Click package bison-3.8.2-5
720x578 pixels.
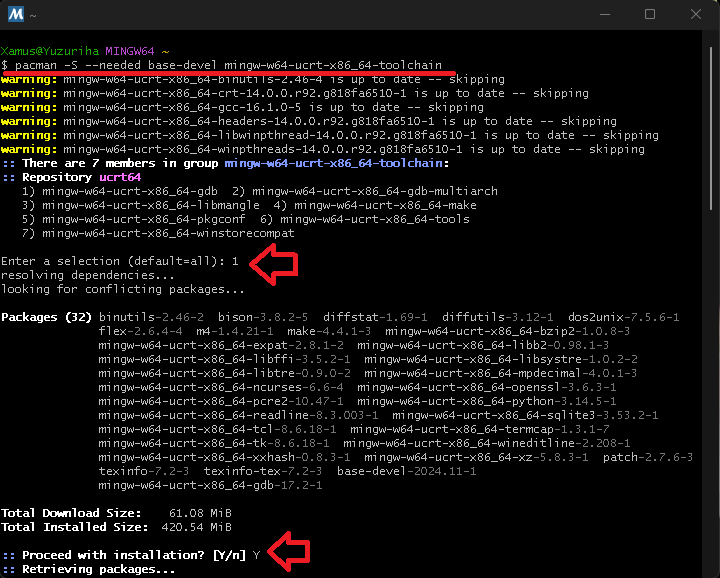263,317
